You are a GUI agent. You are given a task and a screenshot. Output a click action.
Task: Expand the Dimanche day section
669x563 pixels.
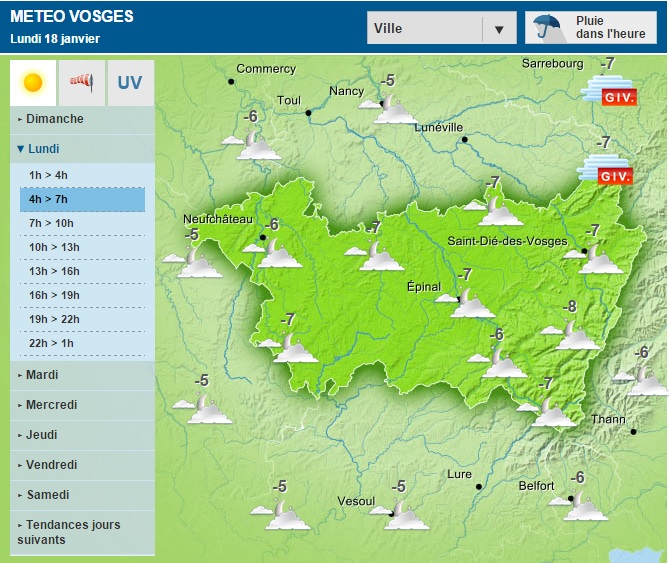click(55, 119)
